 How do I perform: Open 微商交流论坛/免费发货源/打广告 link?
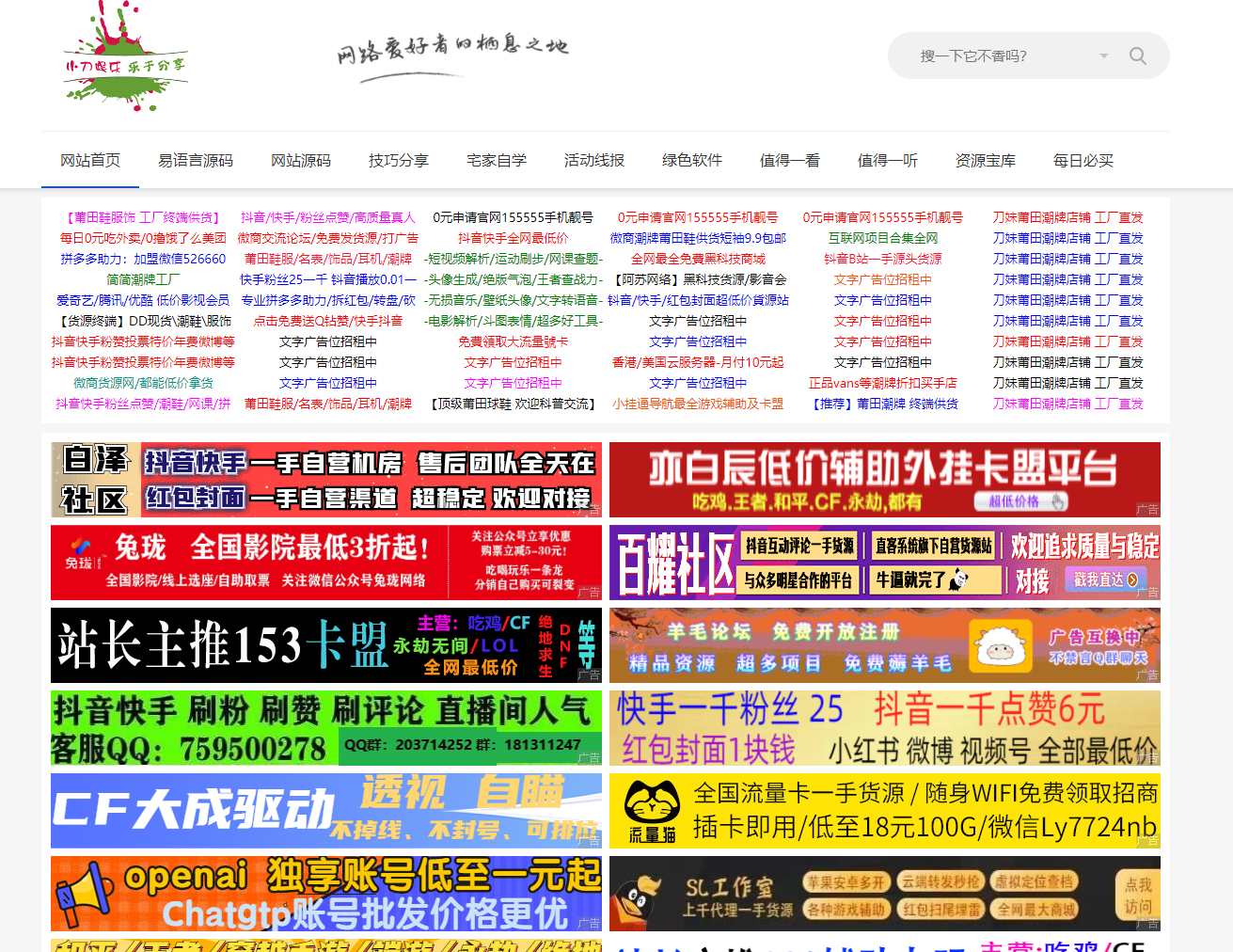(328, 238)
